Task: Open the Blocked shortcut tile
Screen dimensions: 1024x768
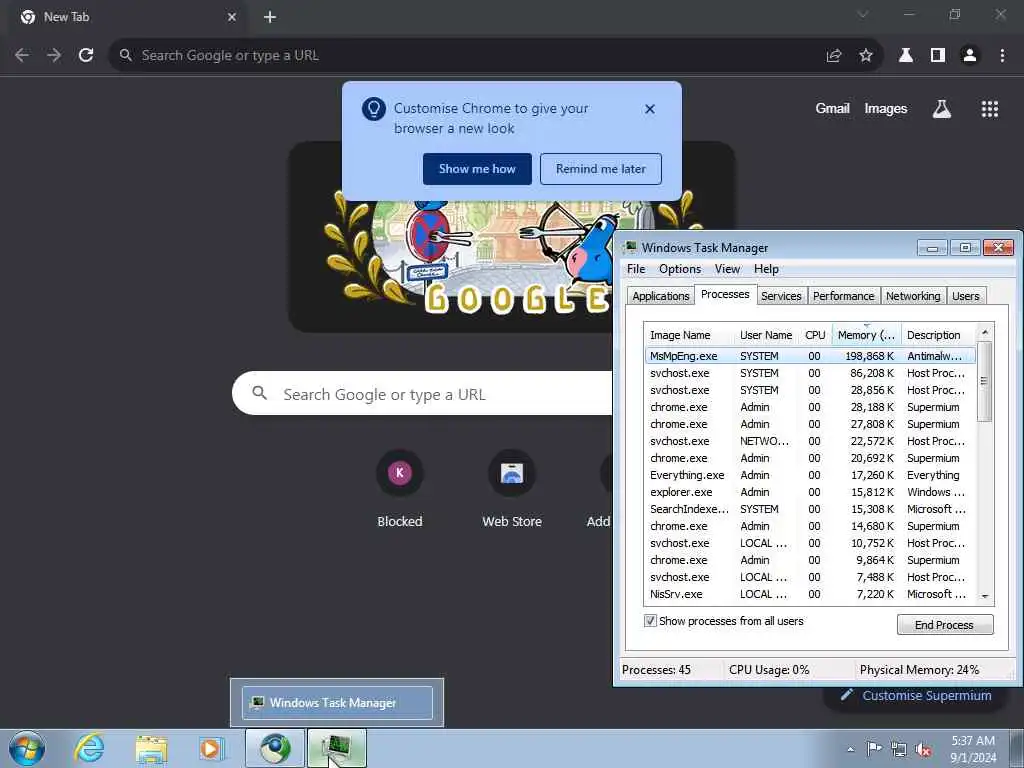Action: point(400,488)
